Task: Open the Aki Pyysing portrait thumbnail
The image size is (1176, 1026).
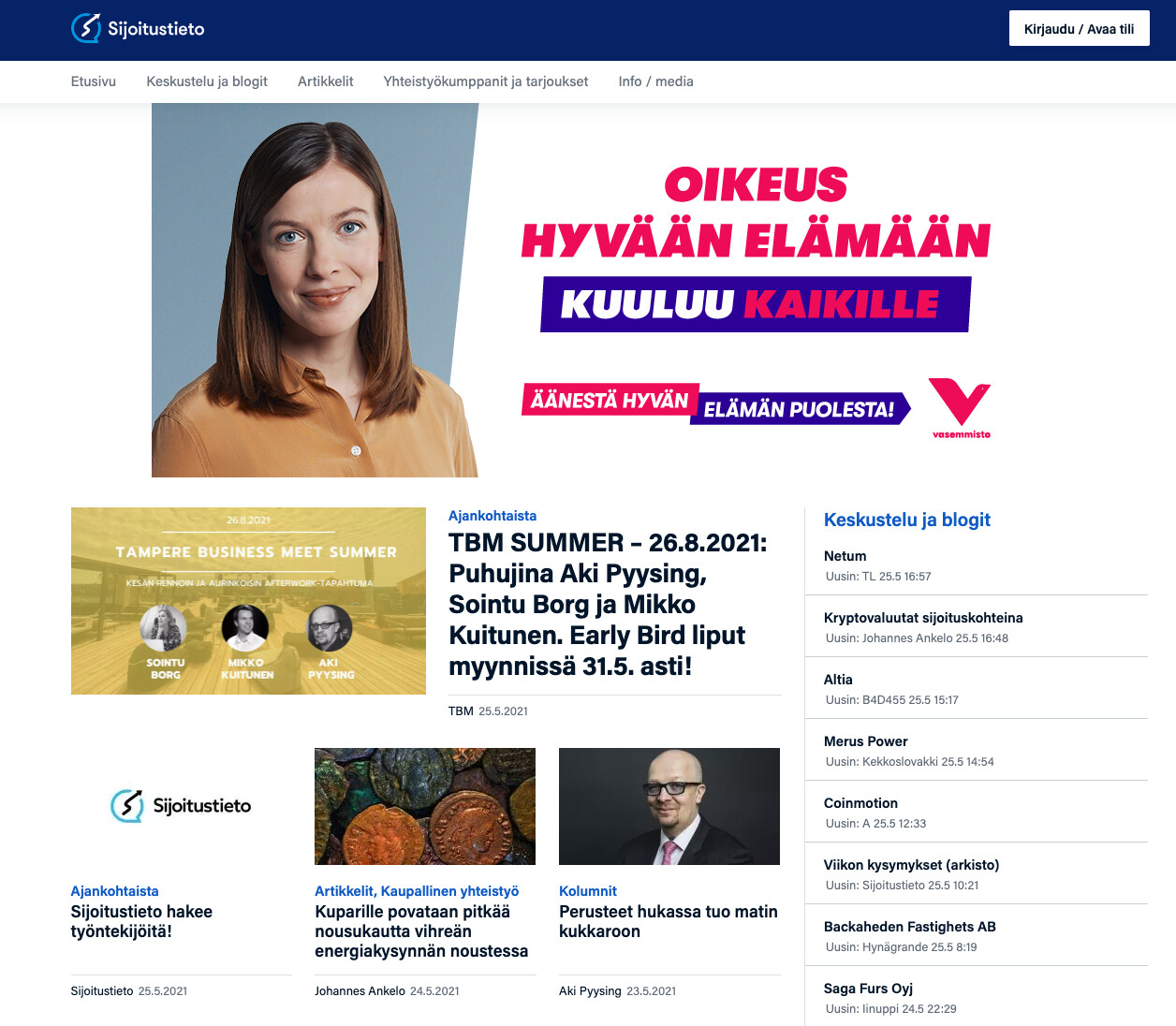Action: (669, 806)
